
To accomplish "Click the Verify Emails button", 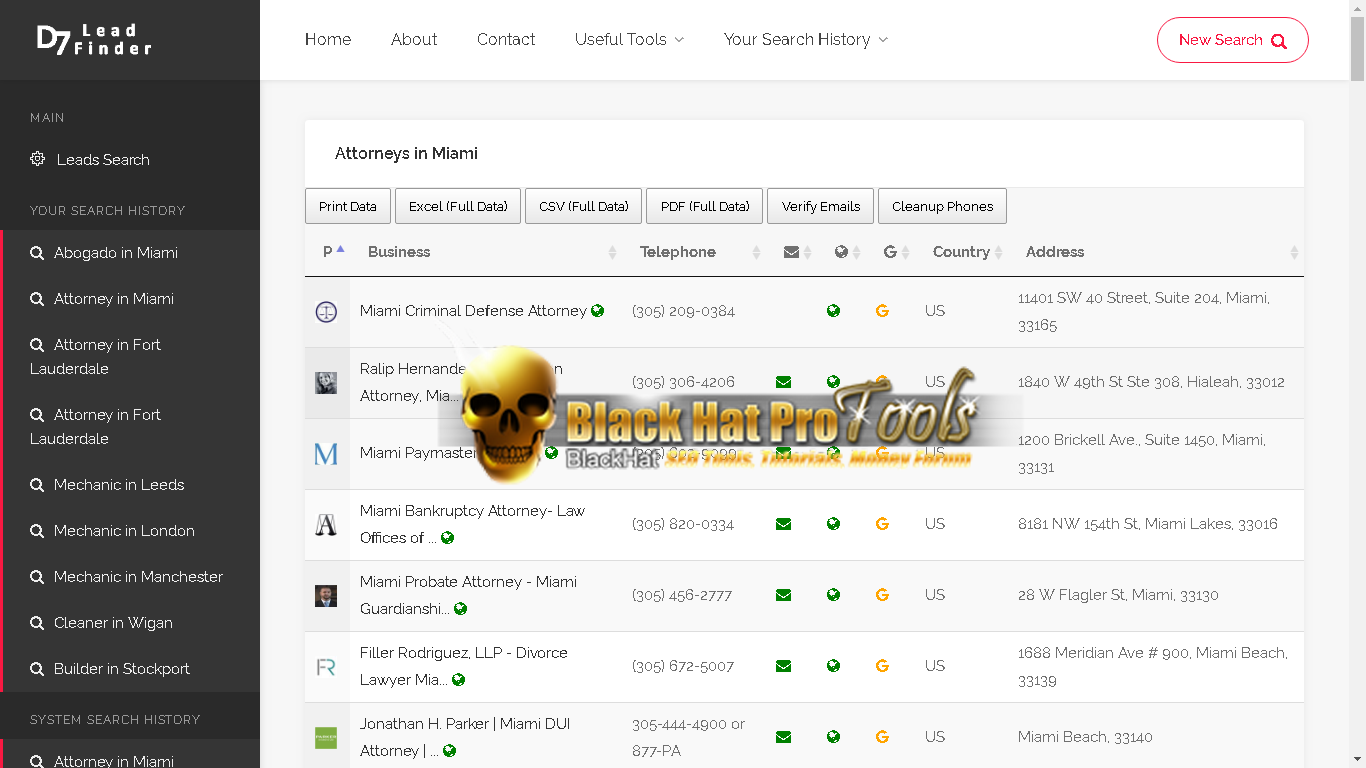I will click(821, 206).
